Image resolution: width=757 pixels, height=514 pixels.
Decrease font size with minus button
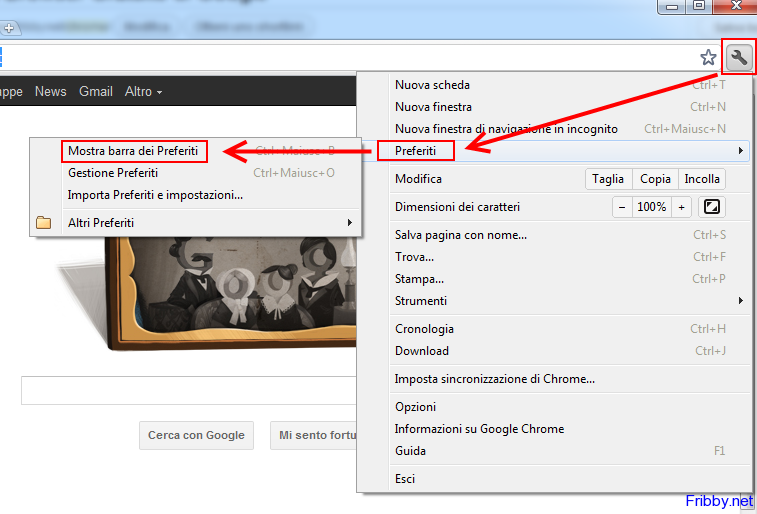pos(622,207)
